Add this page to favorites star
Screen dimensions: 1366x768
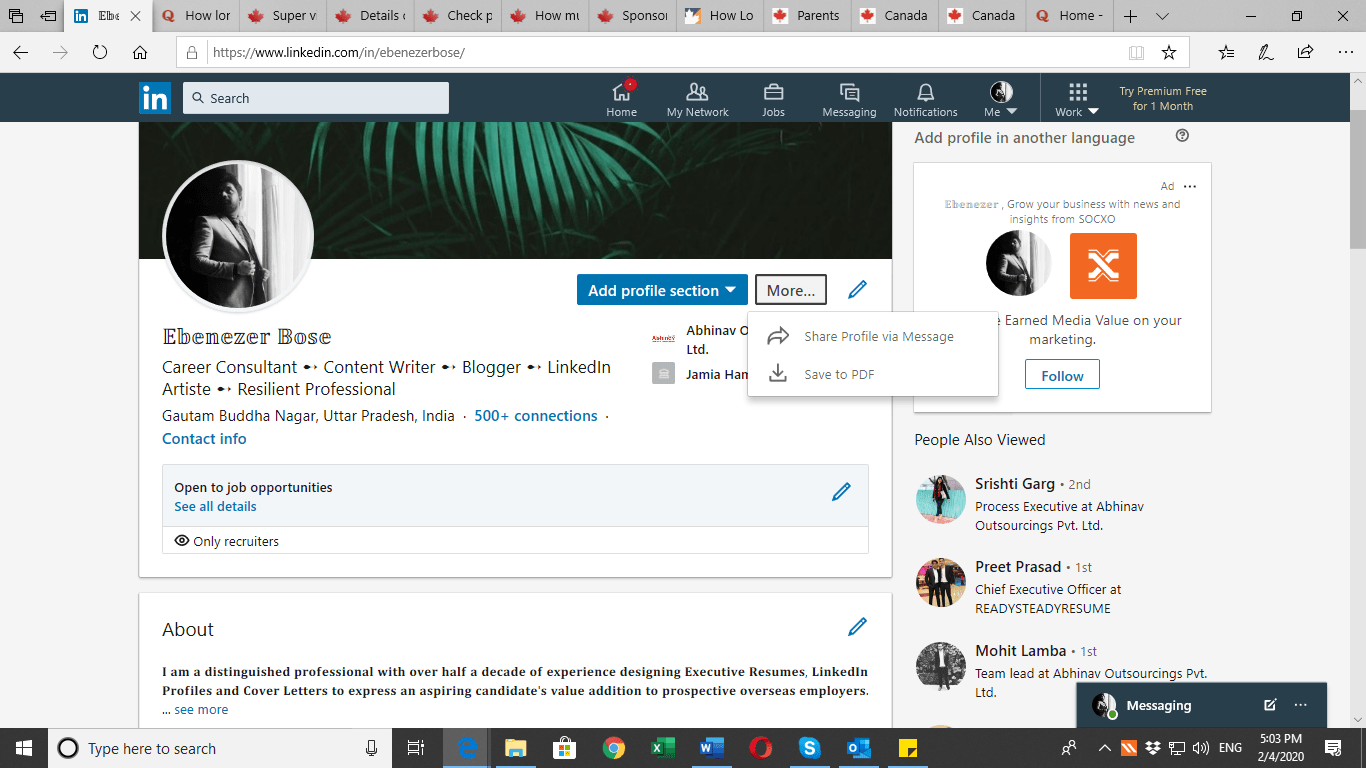pyautogui.click(x=1168, y=52)
